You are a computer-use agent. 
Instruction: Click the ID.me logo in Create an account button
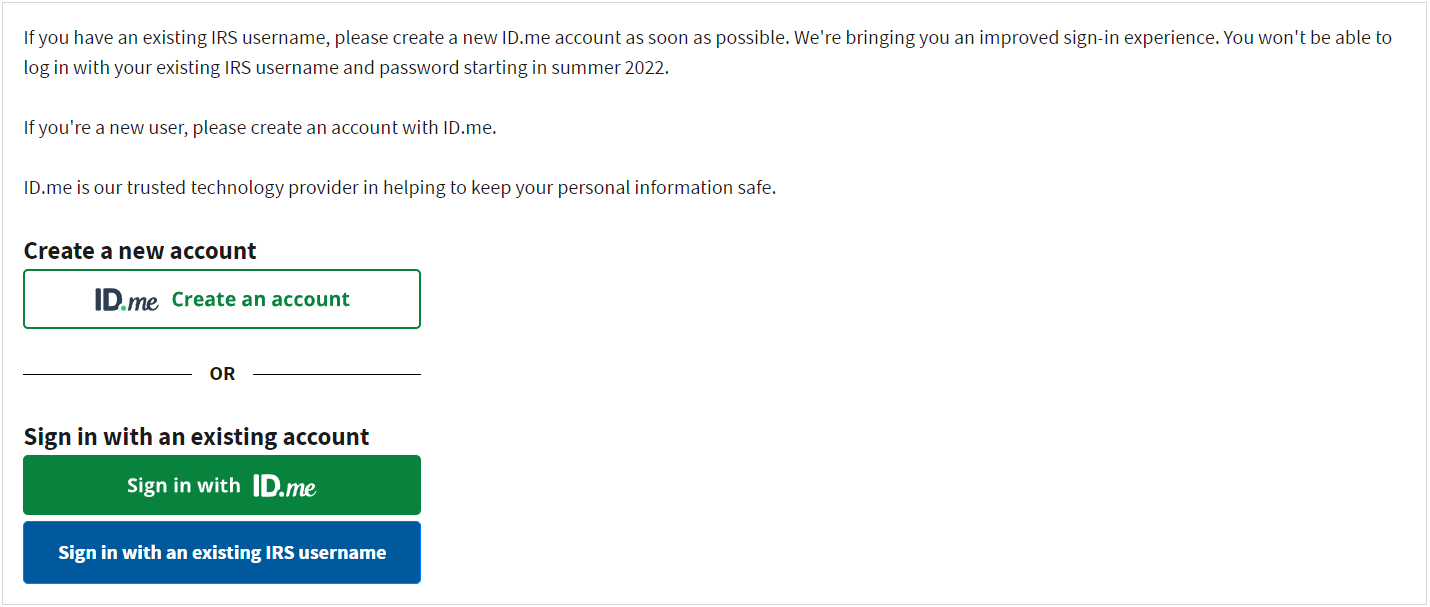click(127, 299)
